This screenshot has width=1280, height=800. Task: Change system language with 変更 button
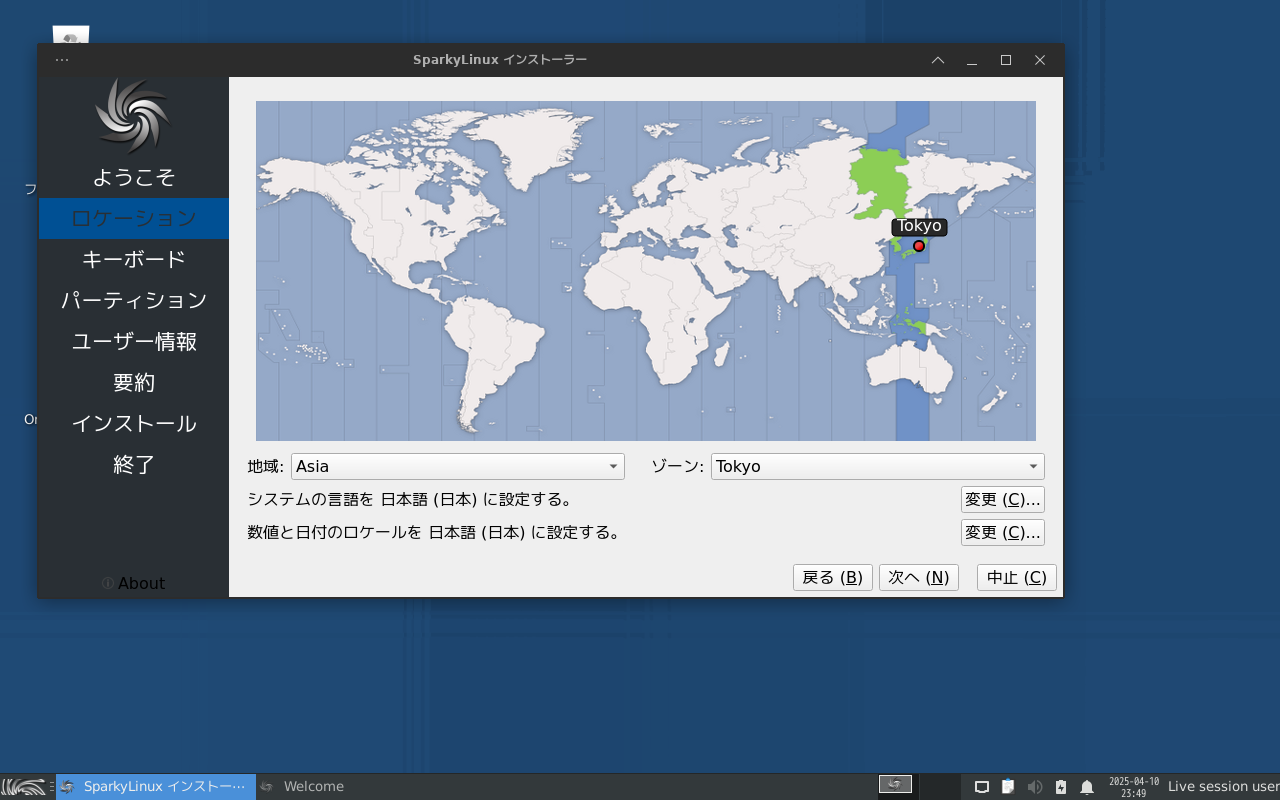[1003, 499]
